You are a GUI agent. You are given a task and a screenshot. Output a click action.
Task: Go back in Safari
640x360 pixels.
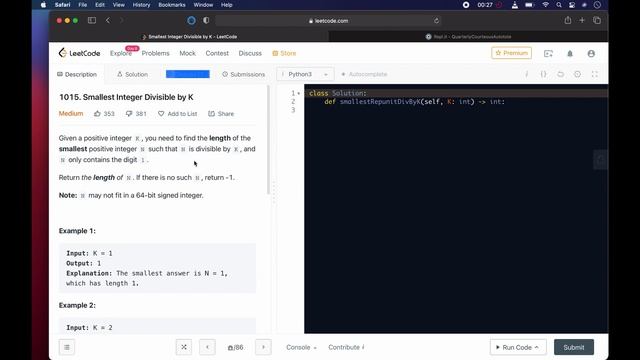coord(108,20)
